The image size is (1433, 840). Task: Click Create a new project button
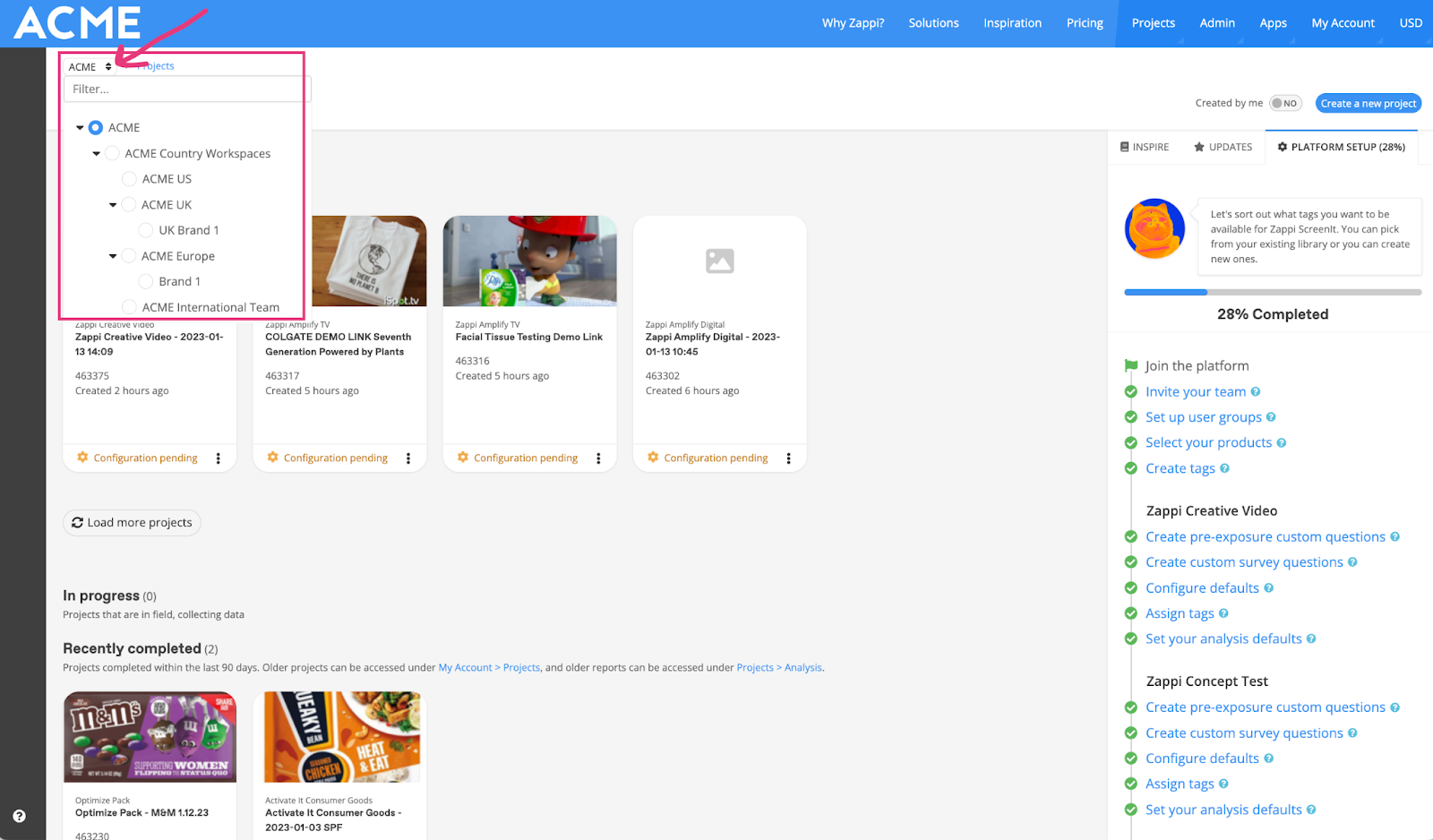point(1369,103)
